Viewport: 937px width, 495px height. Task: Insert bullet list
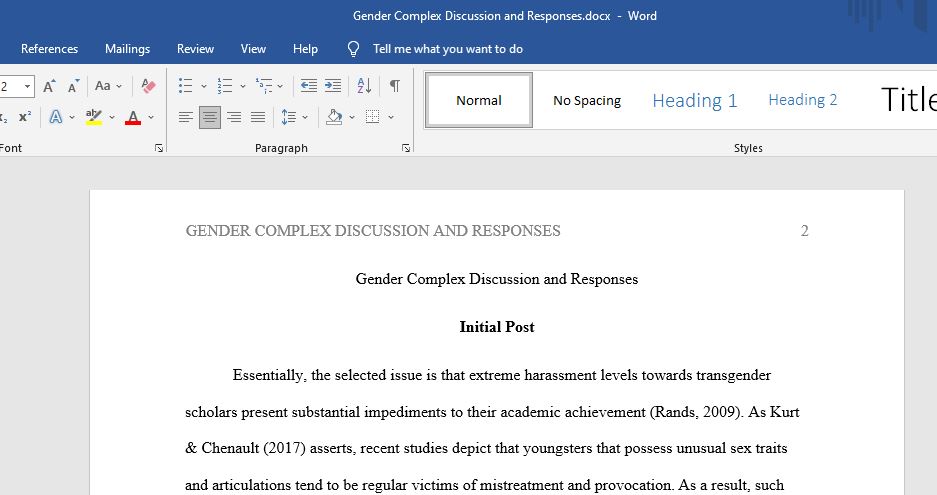[185, 86]
